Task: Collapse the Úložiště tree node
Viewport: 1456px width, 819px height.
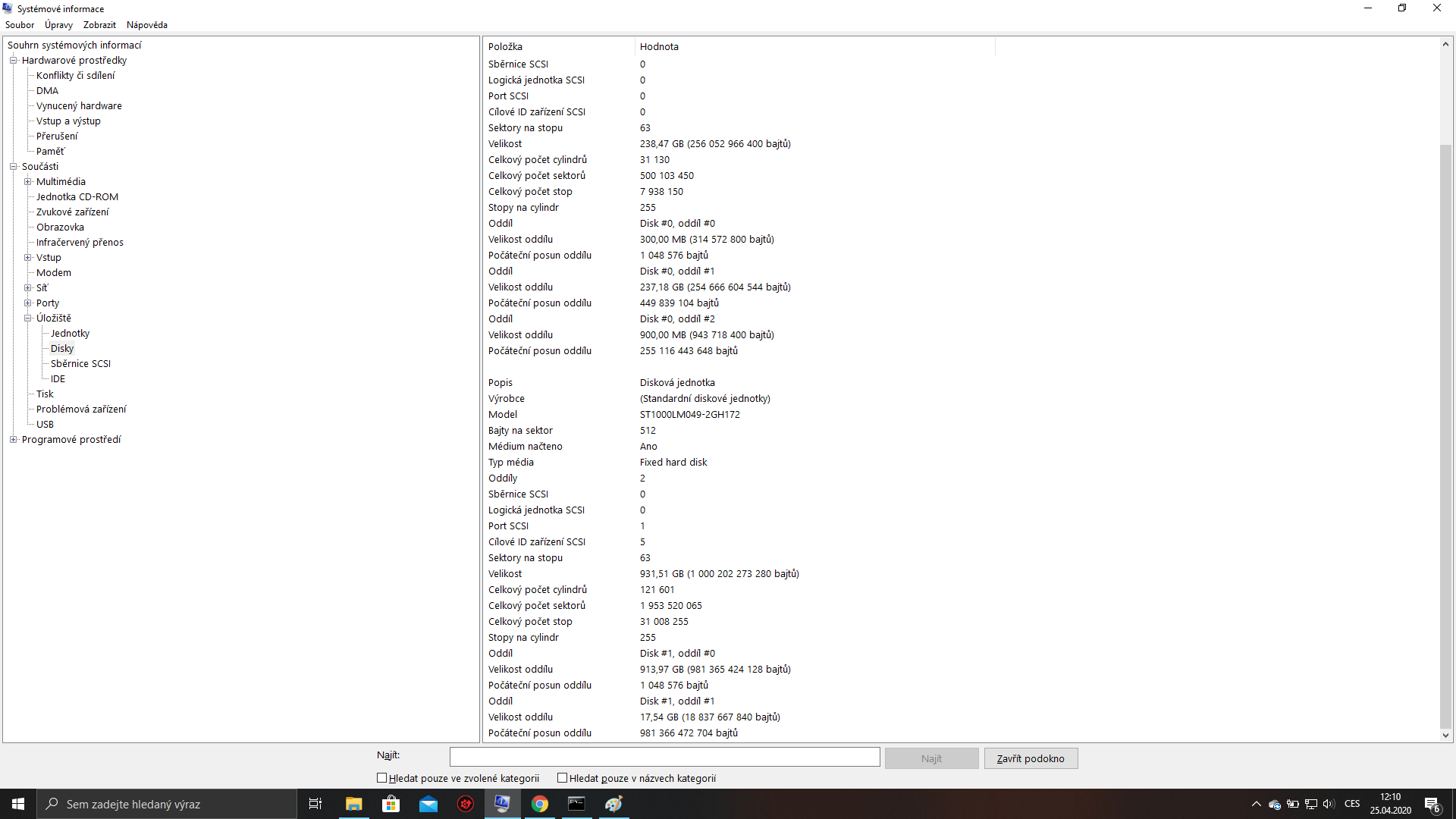Action: pos(27,318)
